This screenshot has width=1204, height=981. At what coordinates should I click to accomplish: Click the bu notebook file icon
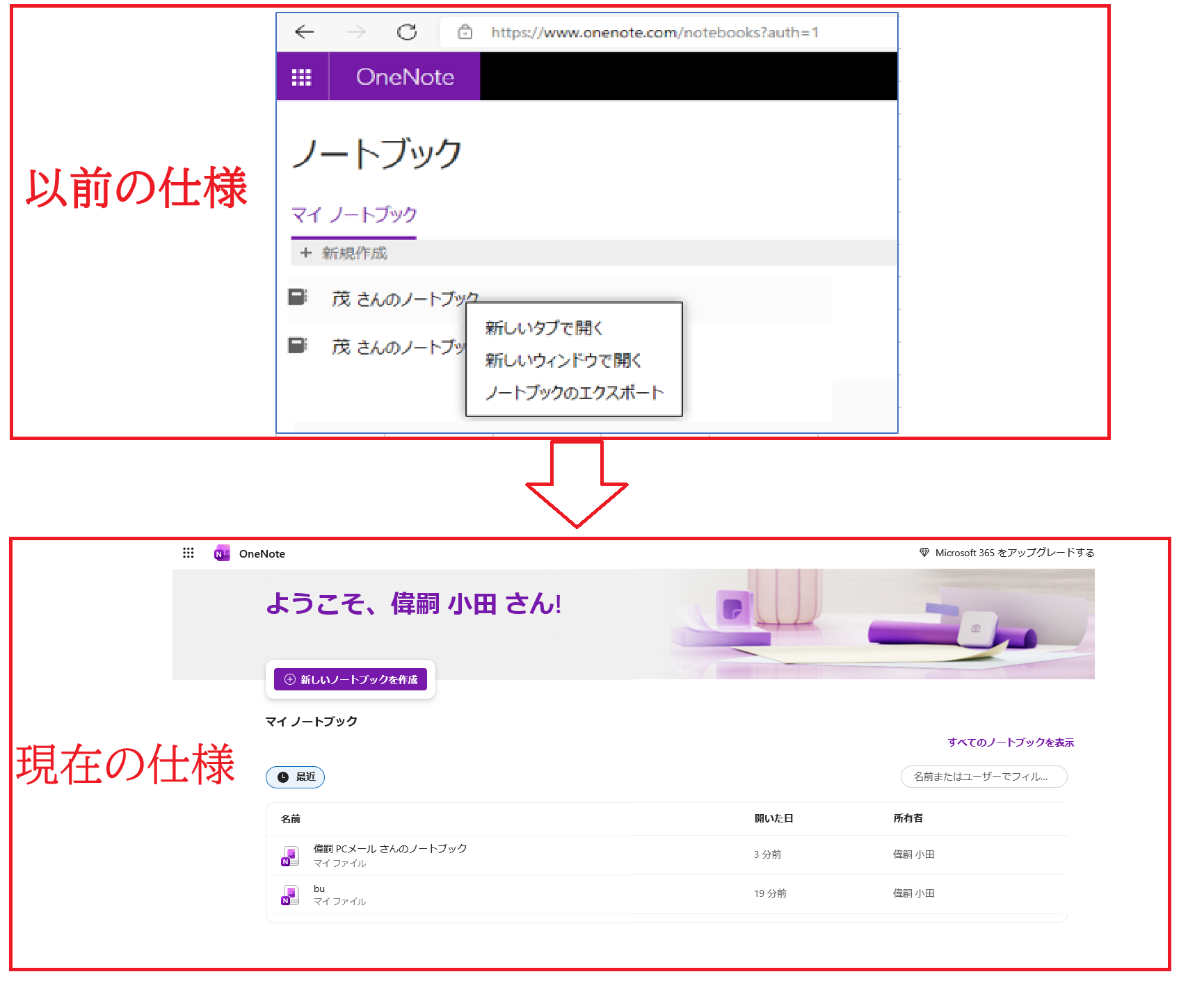coord(290,895)
